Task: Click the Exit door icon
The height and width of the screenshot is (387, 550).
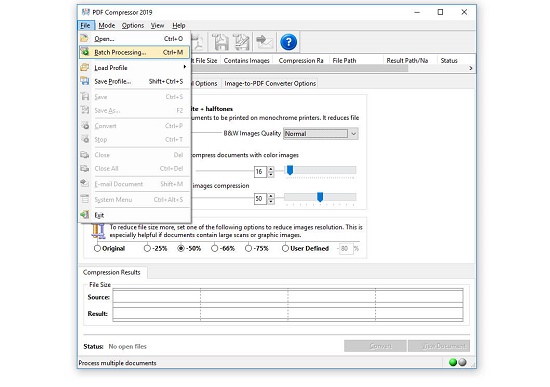Action: (85, 214)
